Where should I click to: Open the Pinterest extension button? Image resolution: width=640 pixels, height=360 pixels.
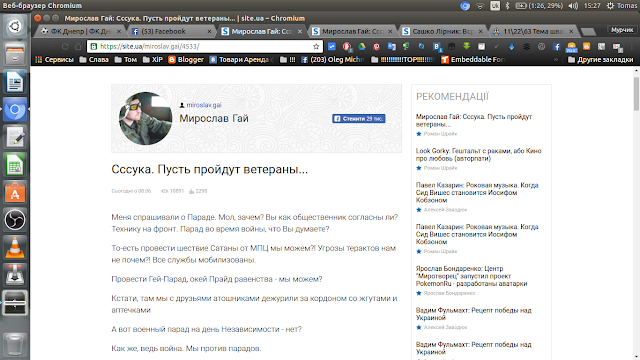point(376,47)
